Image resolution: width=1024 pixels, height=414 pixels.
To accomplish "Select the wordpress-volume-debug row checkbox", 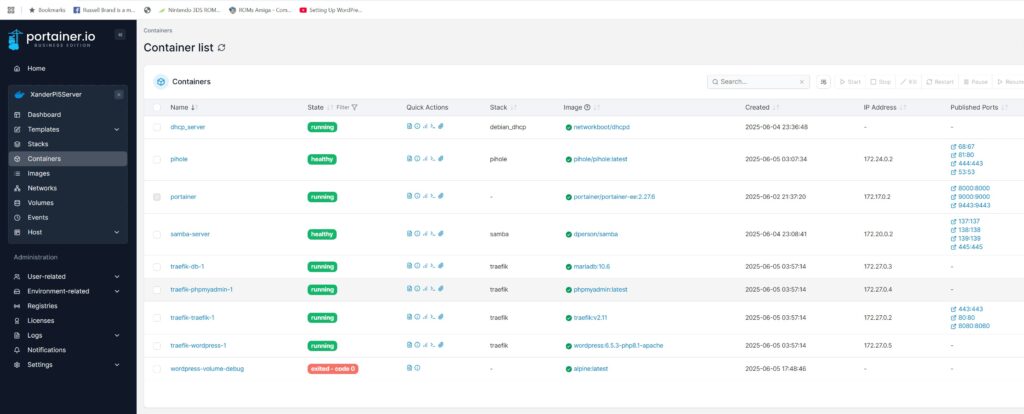I will pyautogui.click(x=157, y=368).
